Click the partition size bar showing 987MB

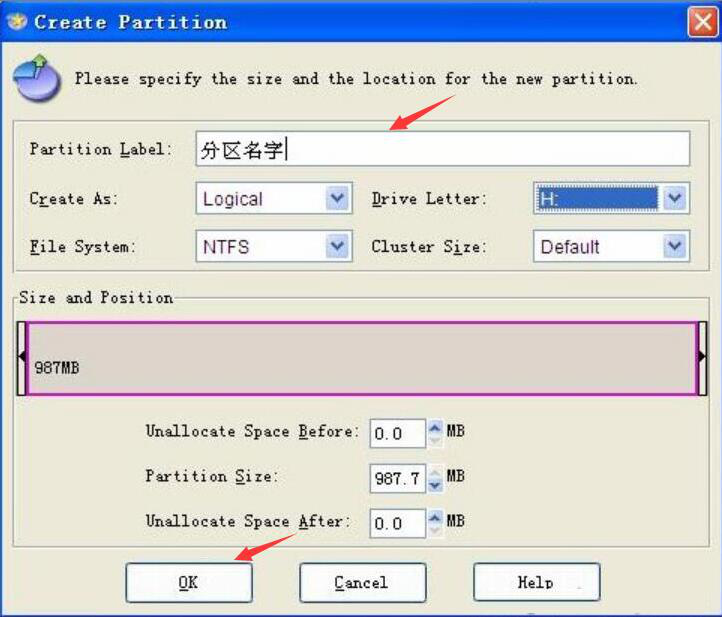(362, 358)
